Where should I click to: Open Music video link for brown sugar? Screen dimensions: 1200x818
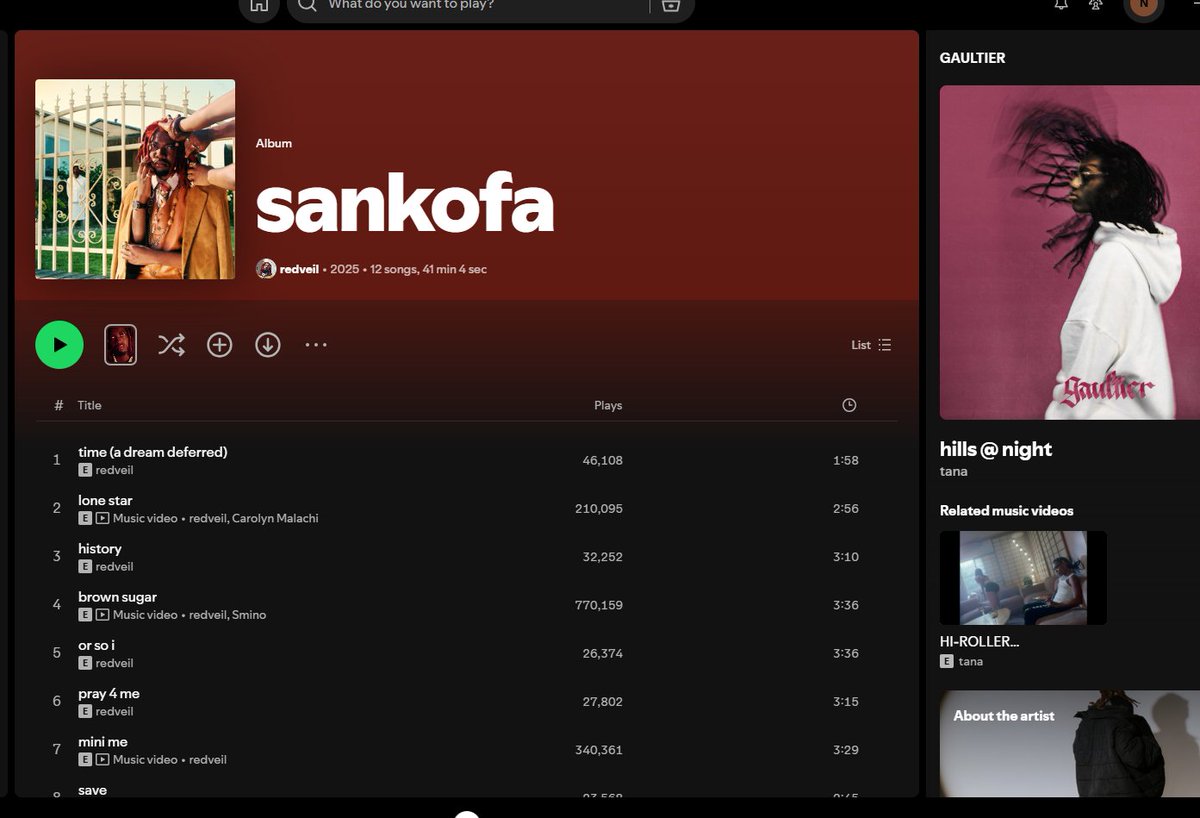(145, 615)
